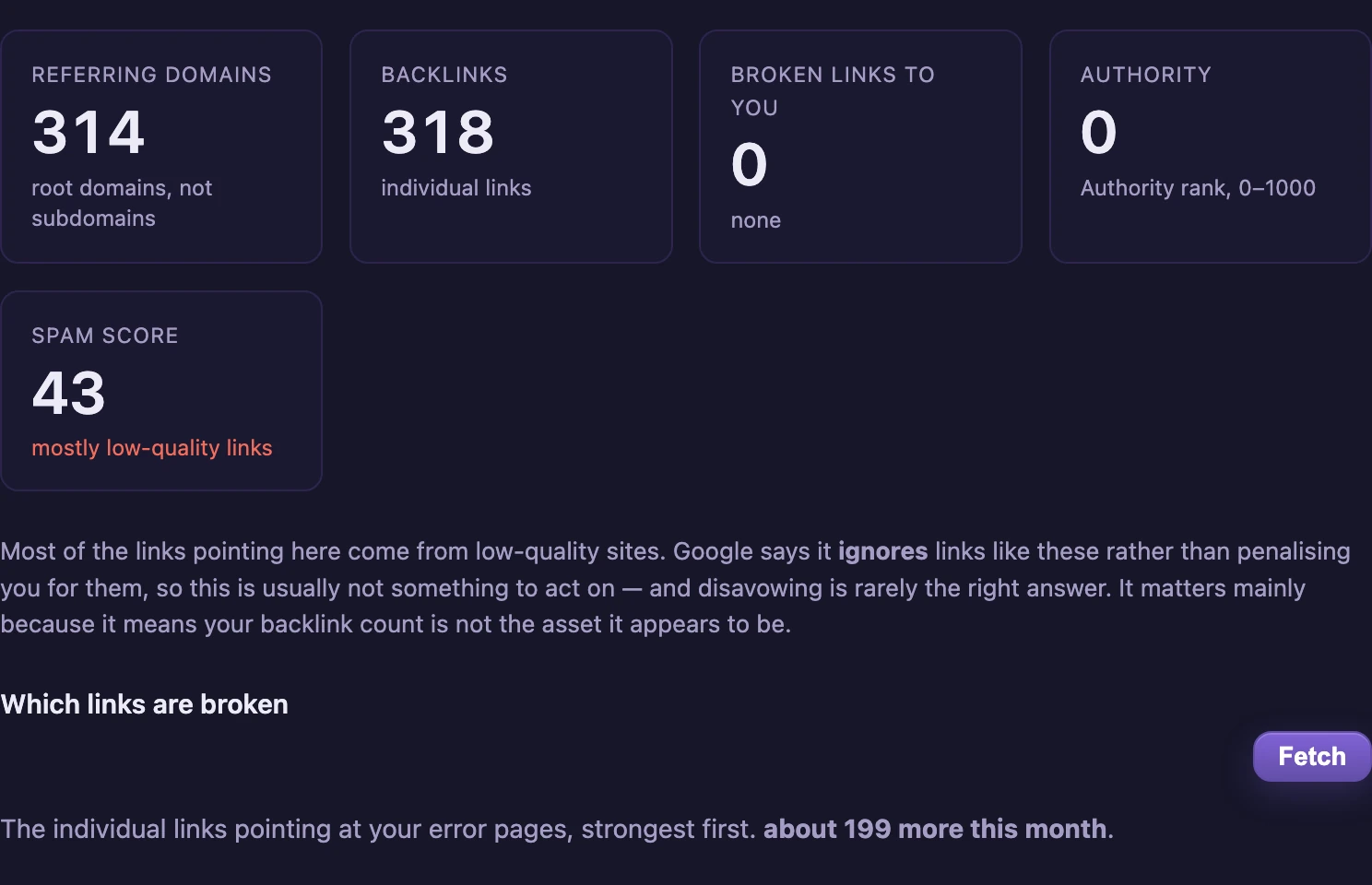Click "about 199 more this month" text
The width and height of the screenshot is (1372, 885).
[x=935, y=829]
